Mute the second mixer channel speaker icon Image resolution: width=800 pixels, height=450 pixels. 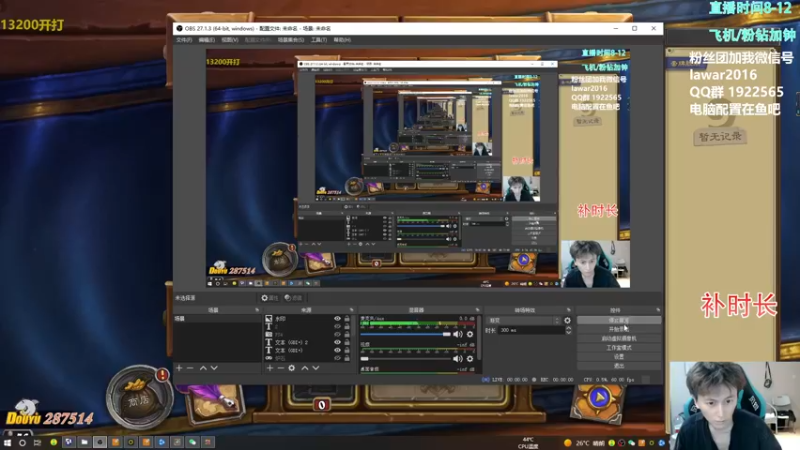pos(458,359)
